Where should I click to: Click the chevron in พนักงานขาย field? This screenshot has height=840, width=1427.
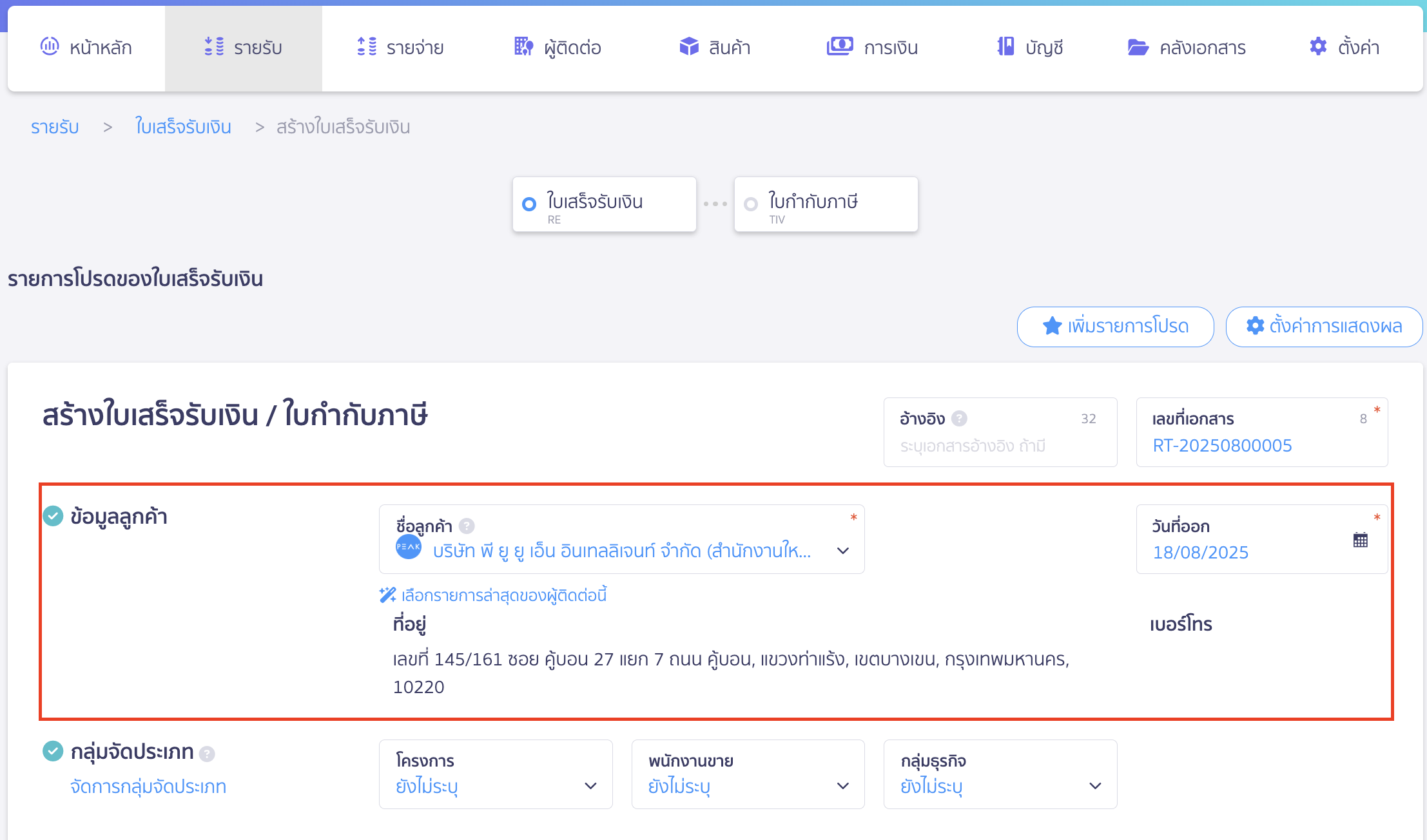pos(843,786)
